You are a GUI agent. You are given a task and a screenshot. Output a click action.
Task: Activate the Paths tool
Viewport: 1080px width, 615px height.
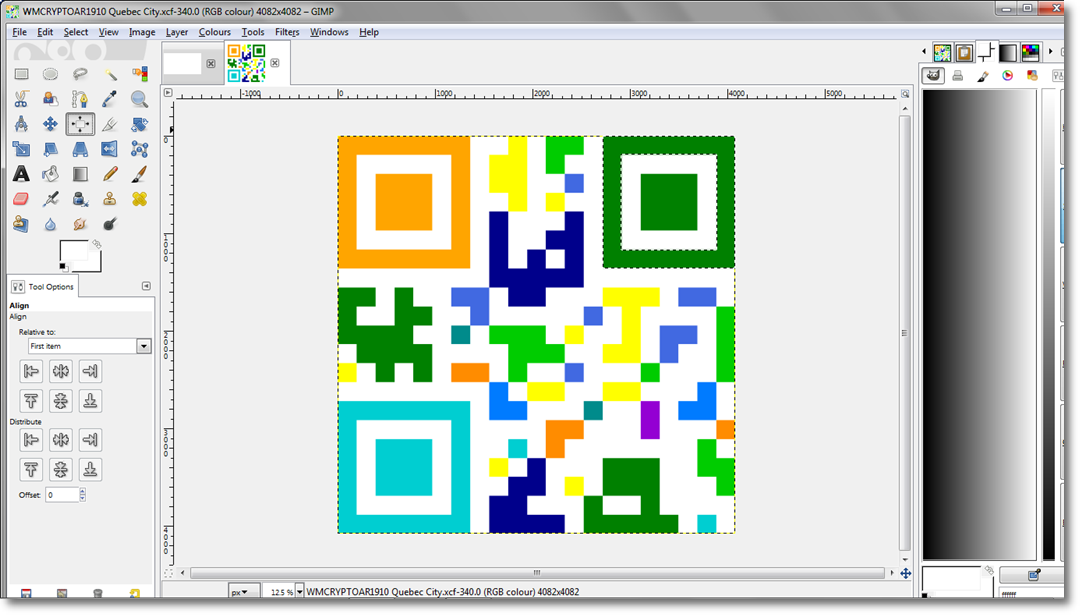80,99
